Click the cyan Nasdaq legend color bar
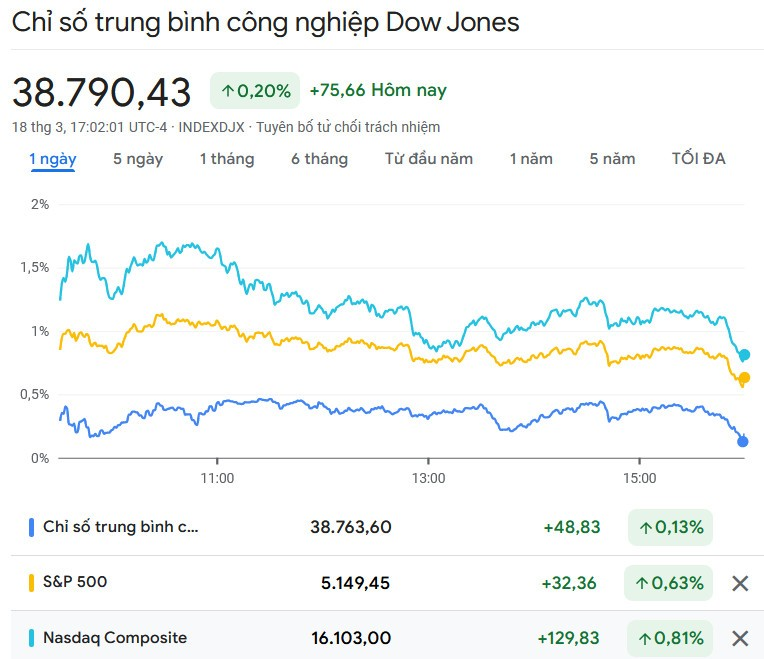The image size is (764, 659). click(x=32, y=638)
